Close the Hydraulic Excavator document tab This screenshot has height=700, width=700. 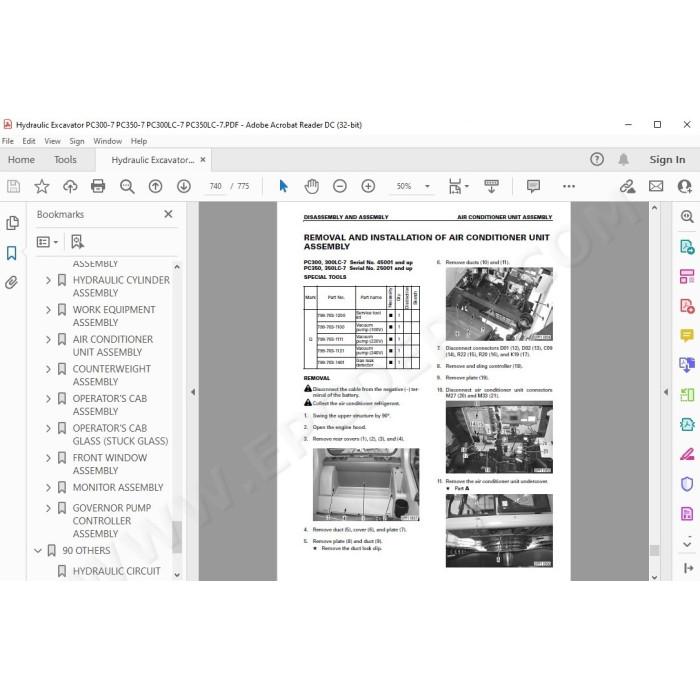tap(203, 159)
